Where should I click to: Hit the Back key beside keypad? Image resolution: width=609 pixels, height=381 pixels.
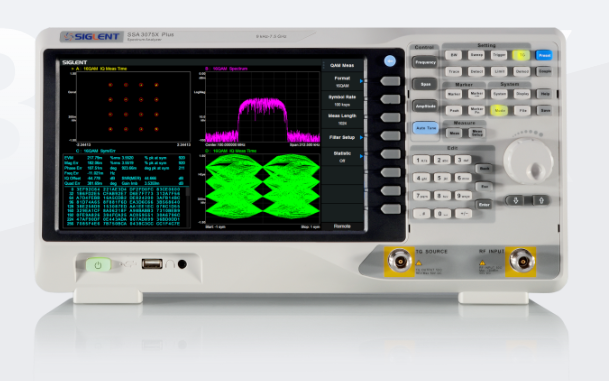tap(484, 169)
